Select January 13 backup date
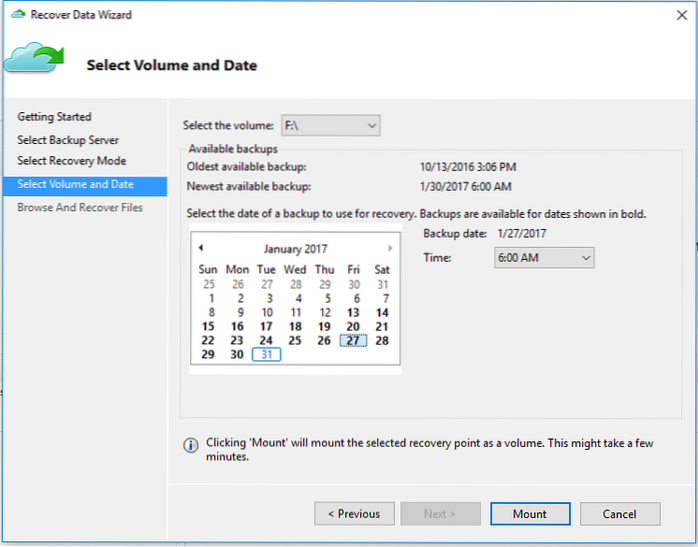Image resolution: width=698 pixels, height=547 pixels. (x=353, y=313)
